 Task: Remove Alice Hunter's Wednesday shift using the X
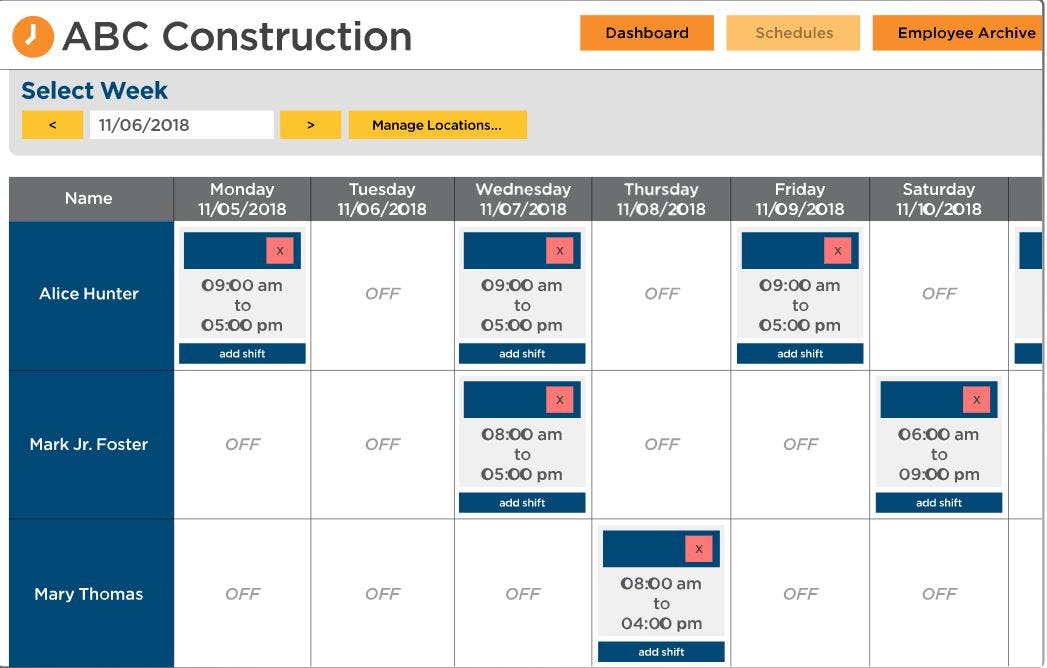point(560,250)
